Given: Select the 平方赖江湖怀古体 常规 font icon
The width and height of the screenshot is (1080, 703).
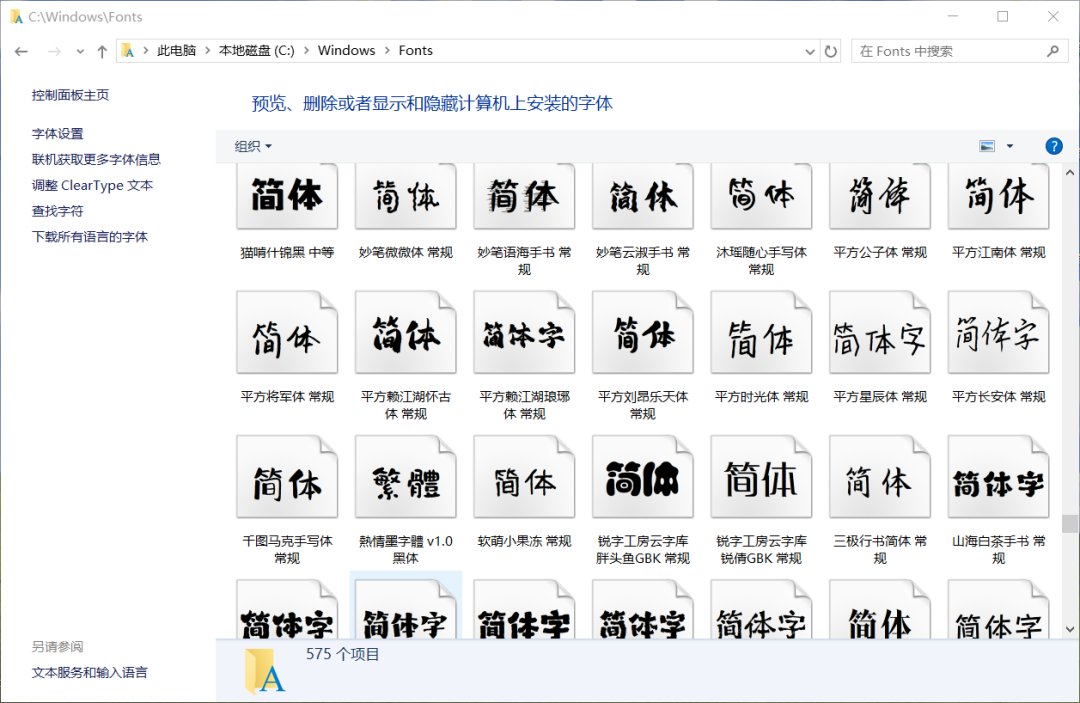Looking at the screenshot, I should (406, 333).
